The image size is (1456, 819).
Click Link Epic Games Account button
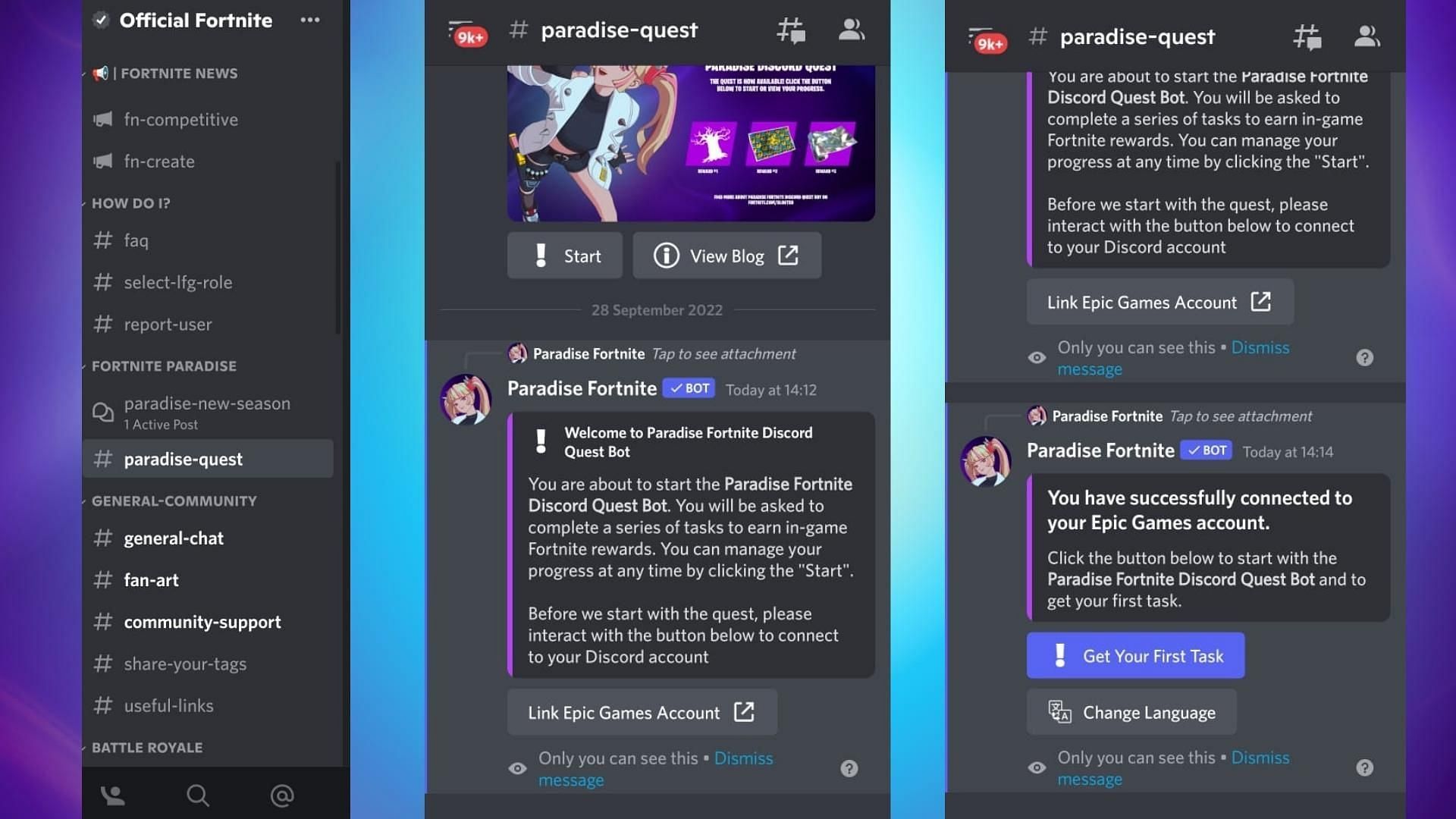click(x=641, y=712)
